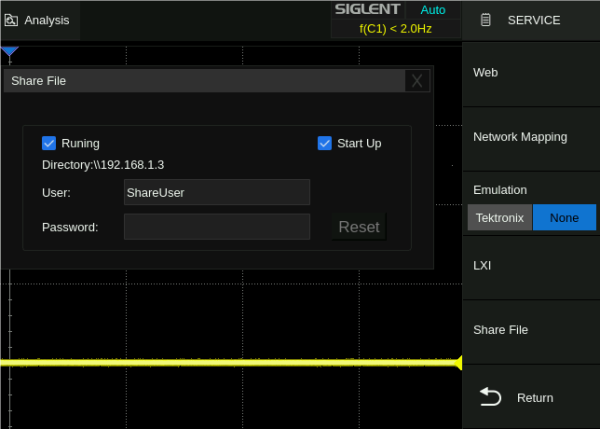600x429 pixels.
Task: Click the Auto trigger mode indicator
Action: (433, 10)
